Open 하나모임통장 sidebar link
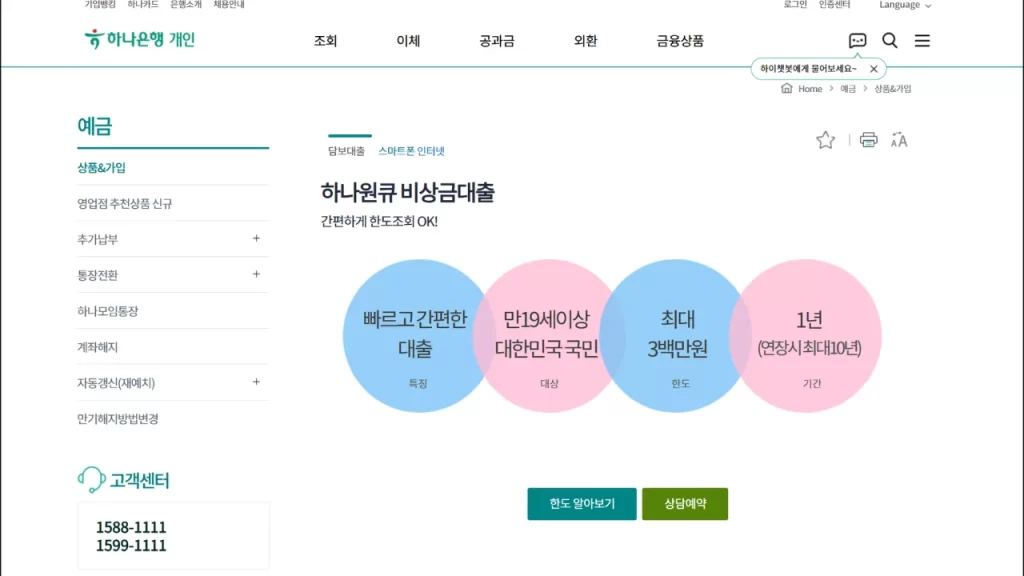The height and width of the screenshot is (576, 1024). (108, 312)
